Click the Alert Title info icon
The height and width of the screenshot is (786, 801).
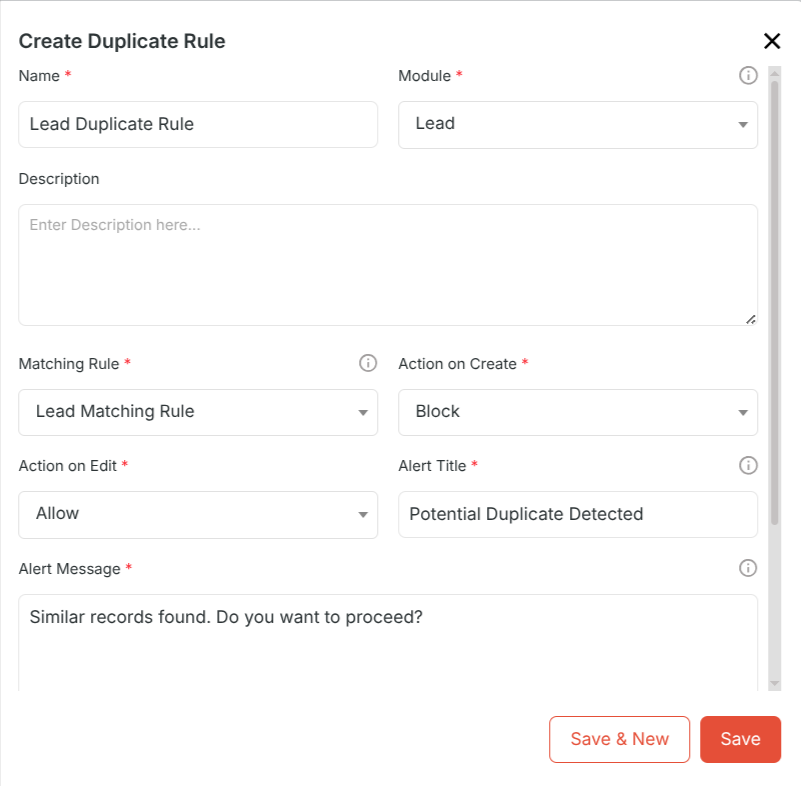(x=748, y=465)
